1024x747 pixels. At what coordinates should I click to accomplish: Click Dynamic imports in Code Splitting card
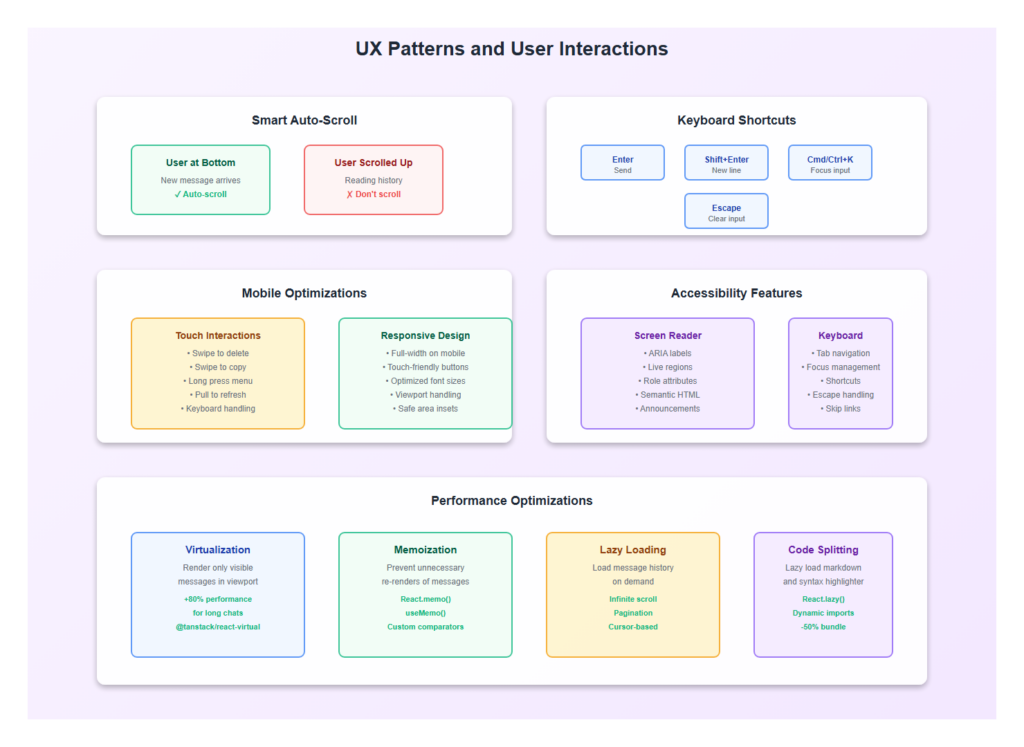click(x=823, y=613)
